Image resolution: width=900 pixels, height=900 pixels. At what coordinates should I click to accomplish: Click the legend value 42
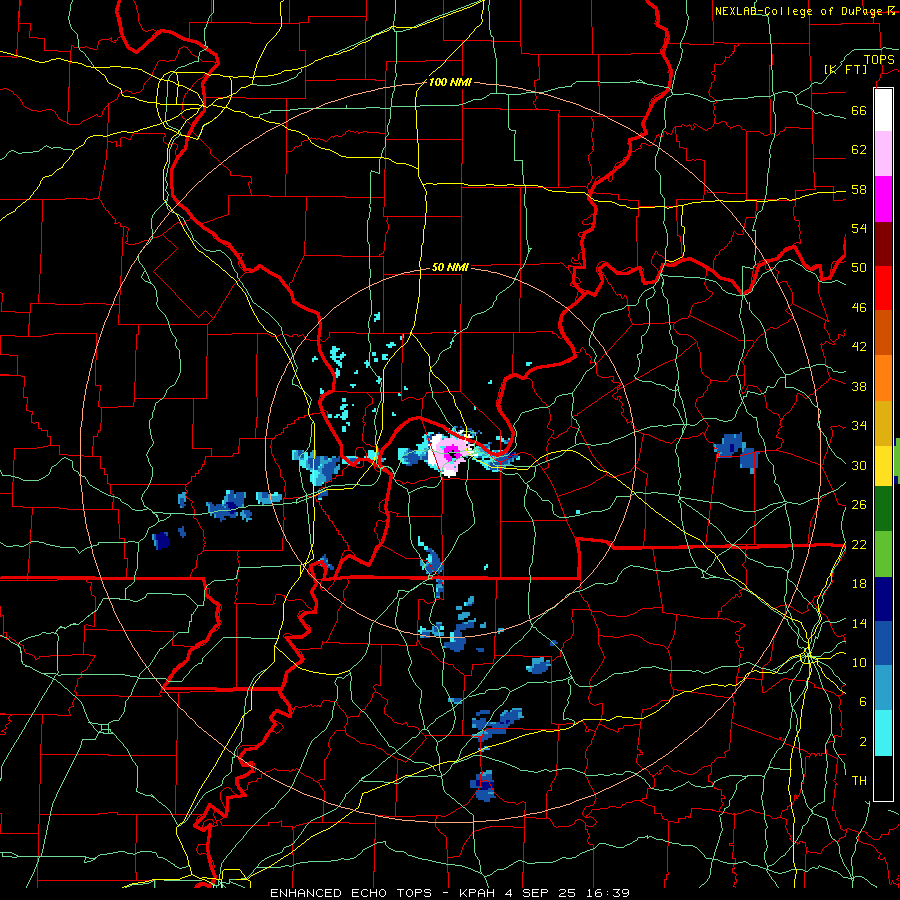click(859, 347)
